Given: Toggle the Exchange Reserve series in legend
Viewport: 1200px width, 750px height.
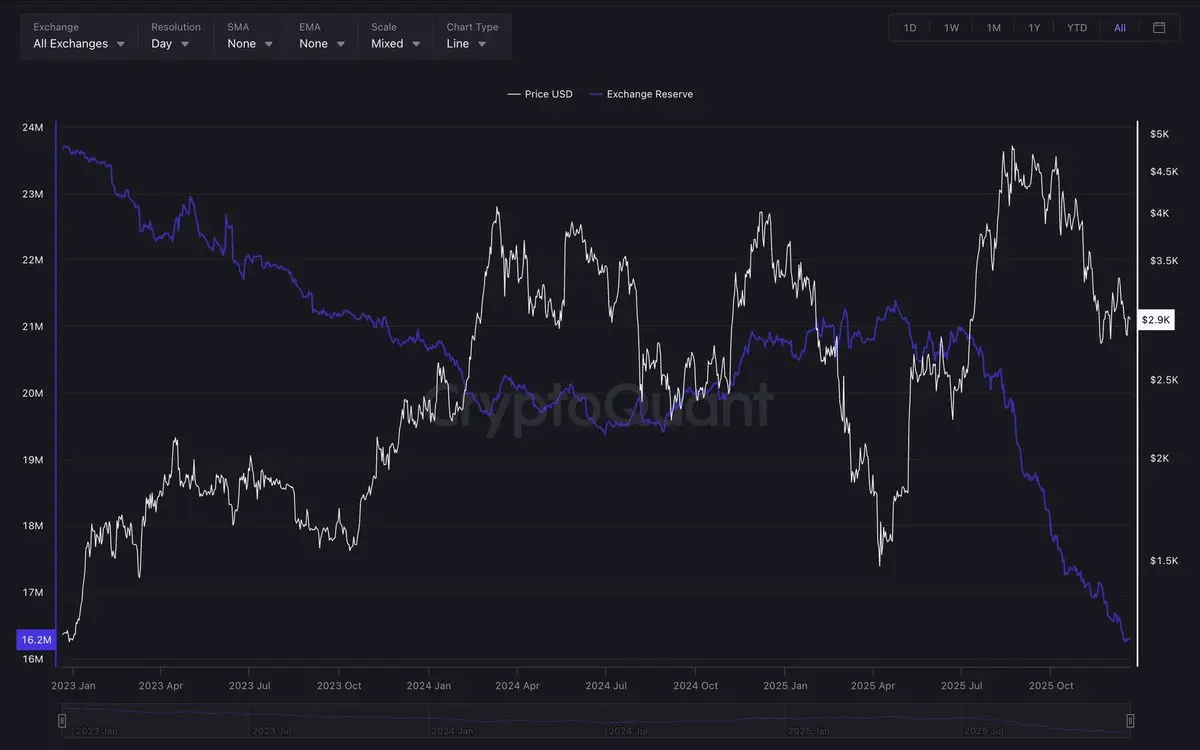Looking at the screenshot, I should tap(641, 94).
